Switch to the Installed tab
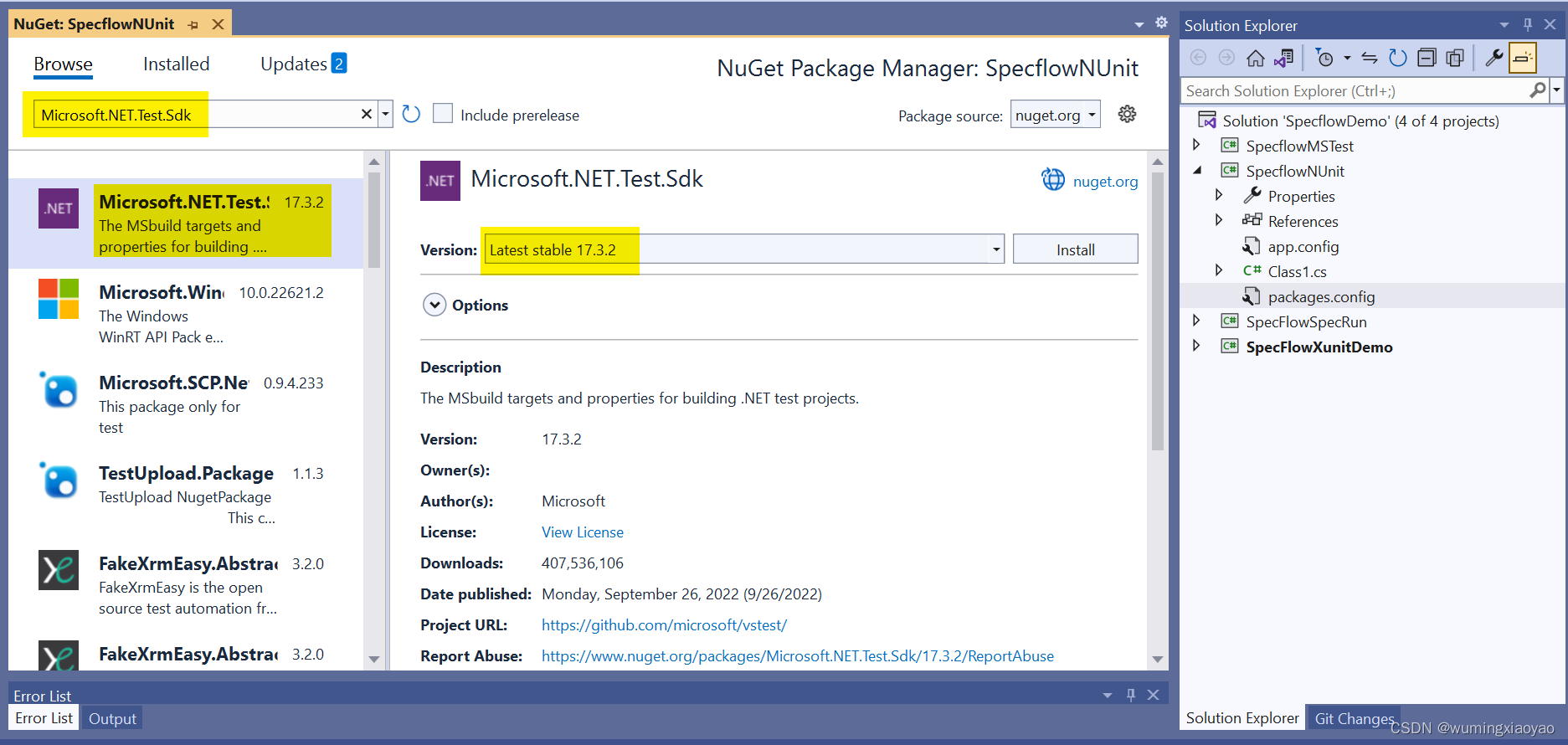Viewport: 1568px width, 745px height. 176,64
